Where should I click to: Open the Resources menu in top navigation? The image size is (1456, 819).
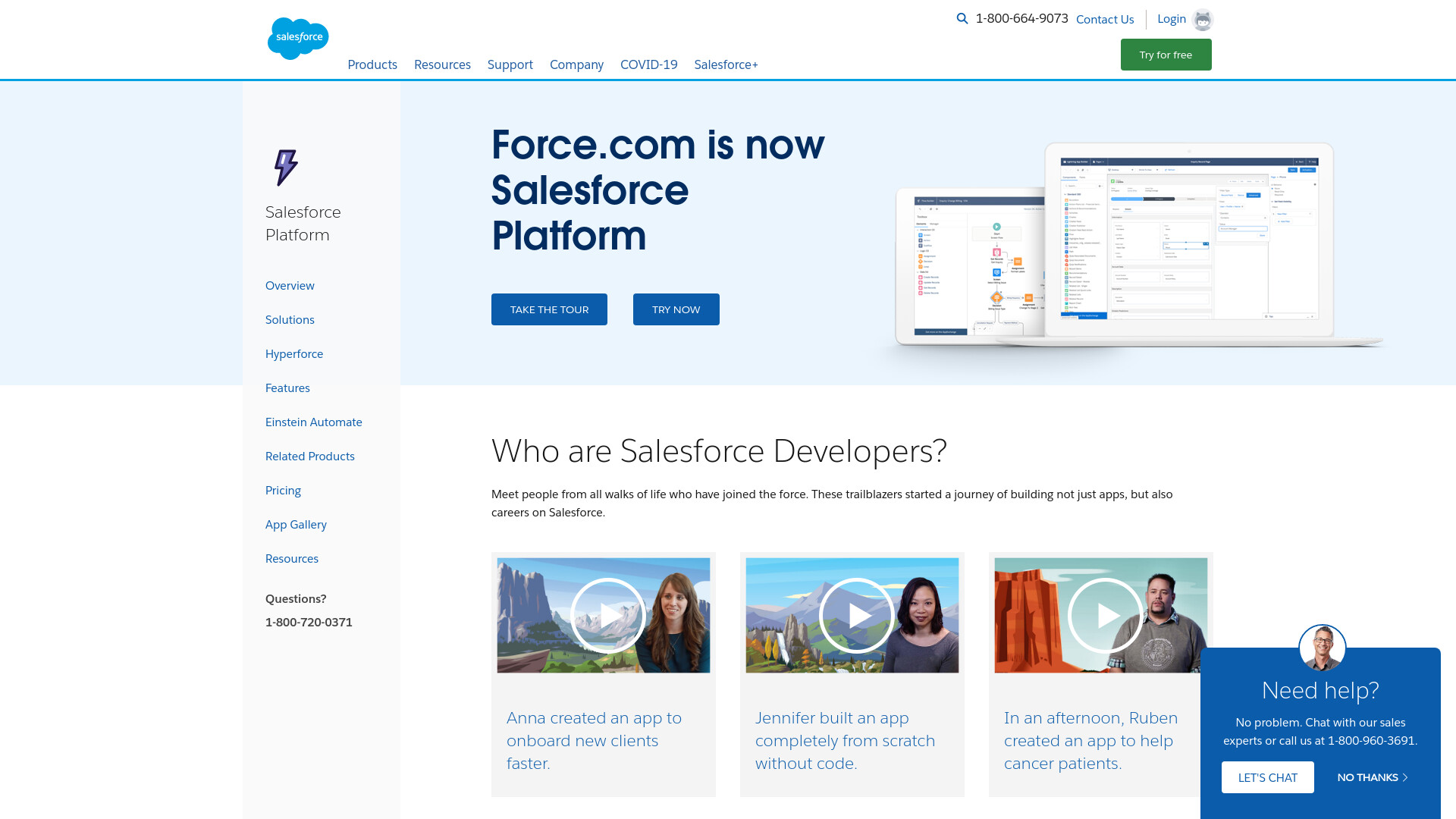[442, 64]
